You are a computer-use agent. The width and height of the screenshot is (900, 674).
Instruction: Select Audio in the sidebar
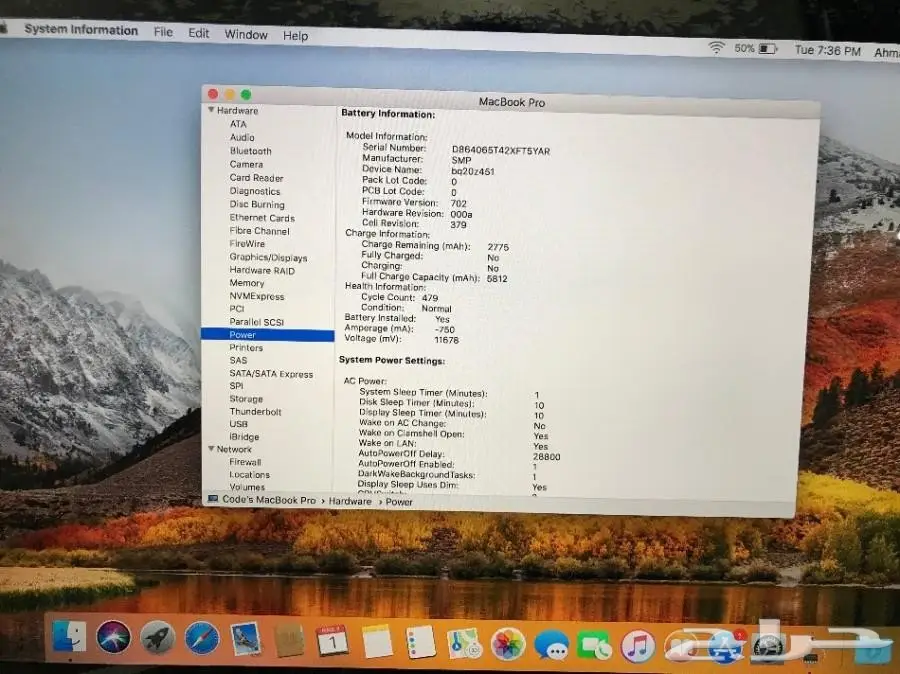[x=242, y=137]
